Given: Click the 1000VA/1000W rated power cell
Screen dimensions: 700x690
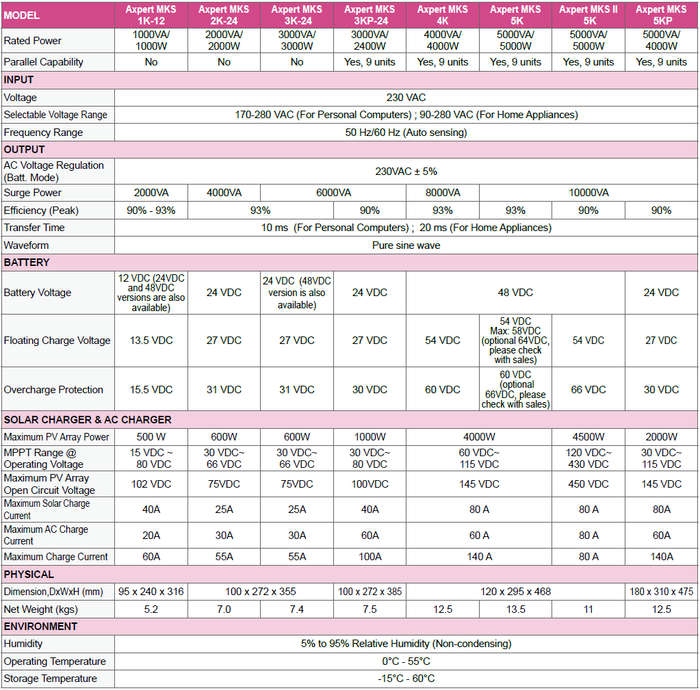Looking at the screenshot, I should point(151,41).
